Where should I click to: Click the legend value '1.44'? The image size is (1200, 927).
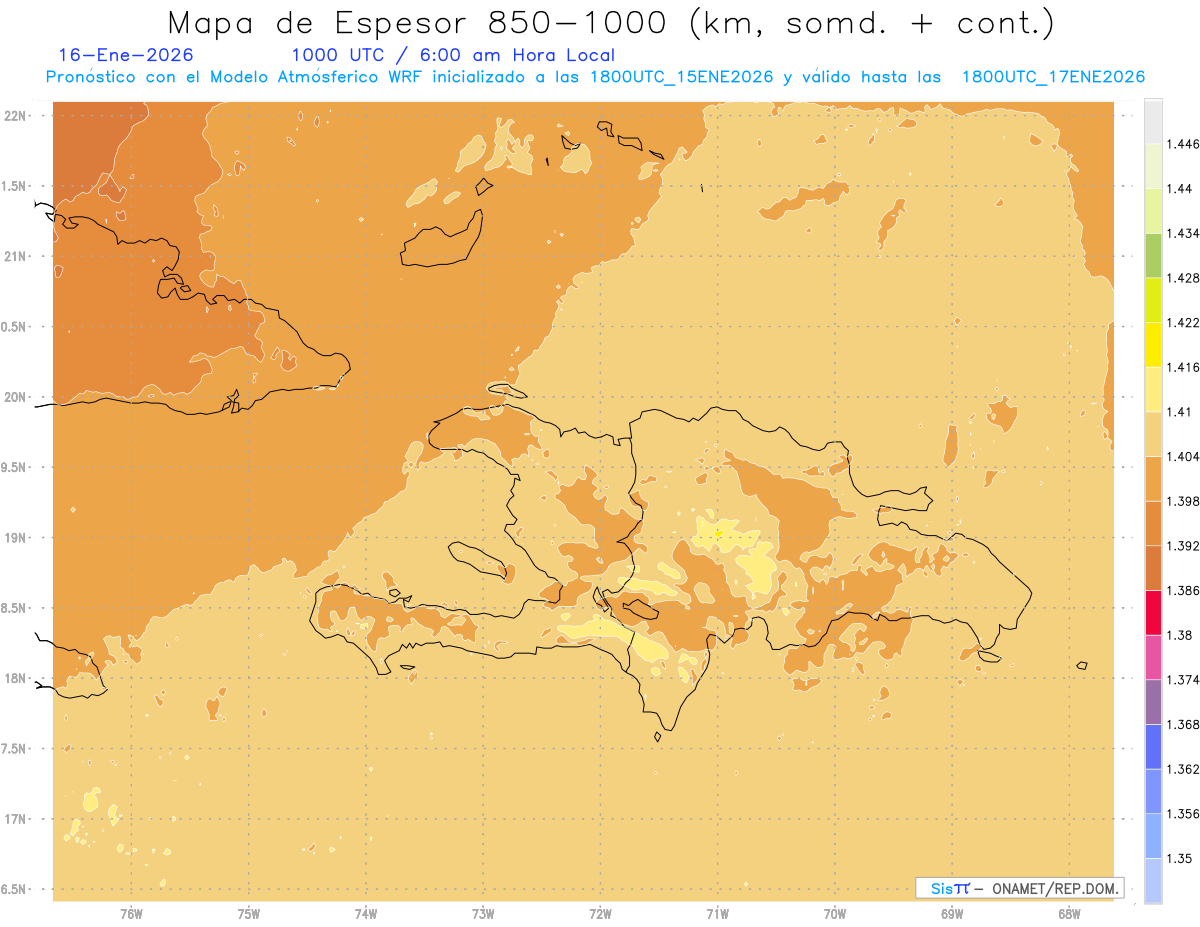point(1179,189)
